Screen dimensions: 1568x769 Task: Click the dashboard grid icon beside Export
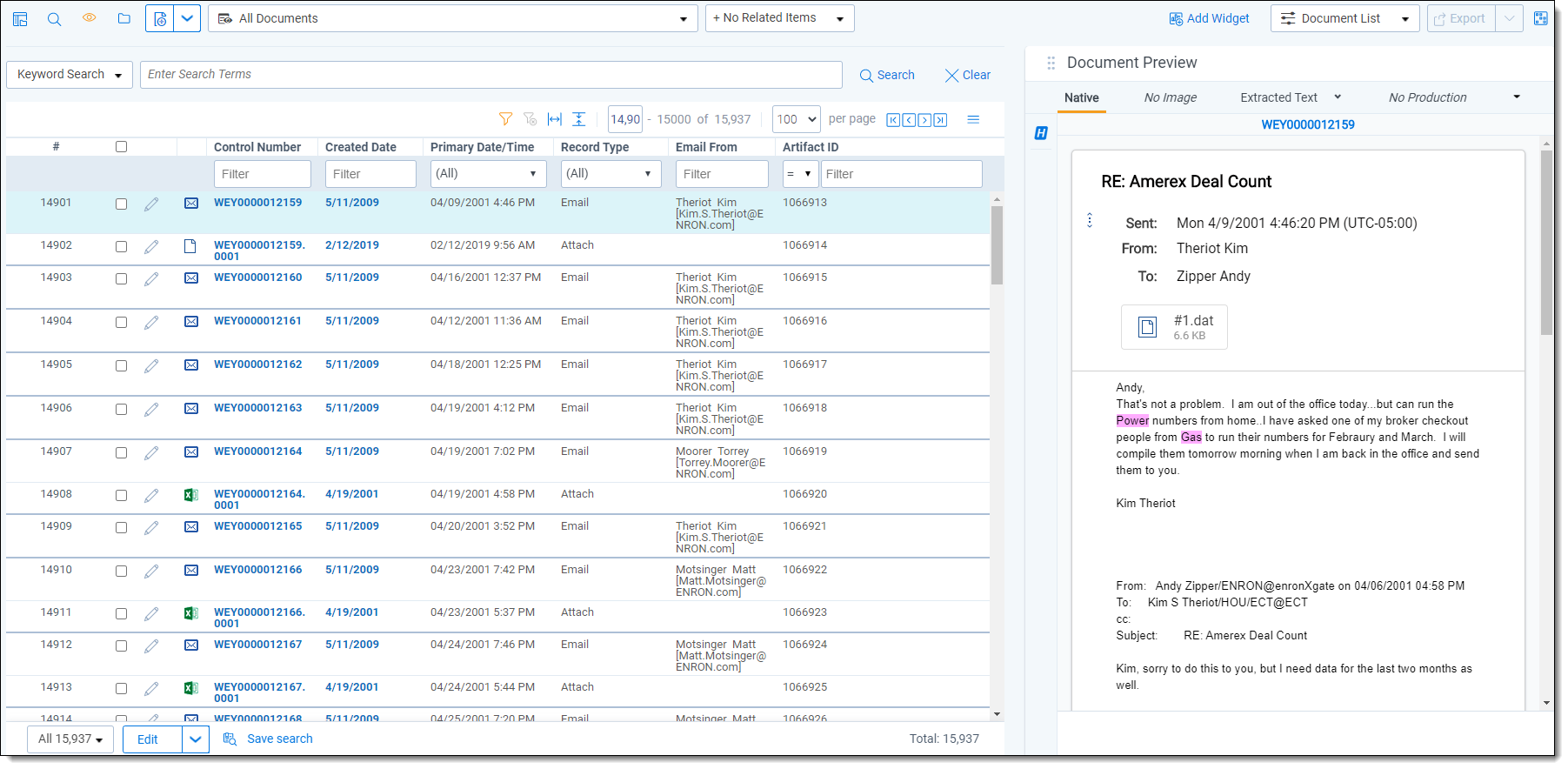coord(1540,18)
